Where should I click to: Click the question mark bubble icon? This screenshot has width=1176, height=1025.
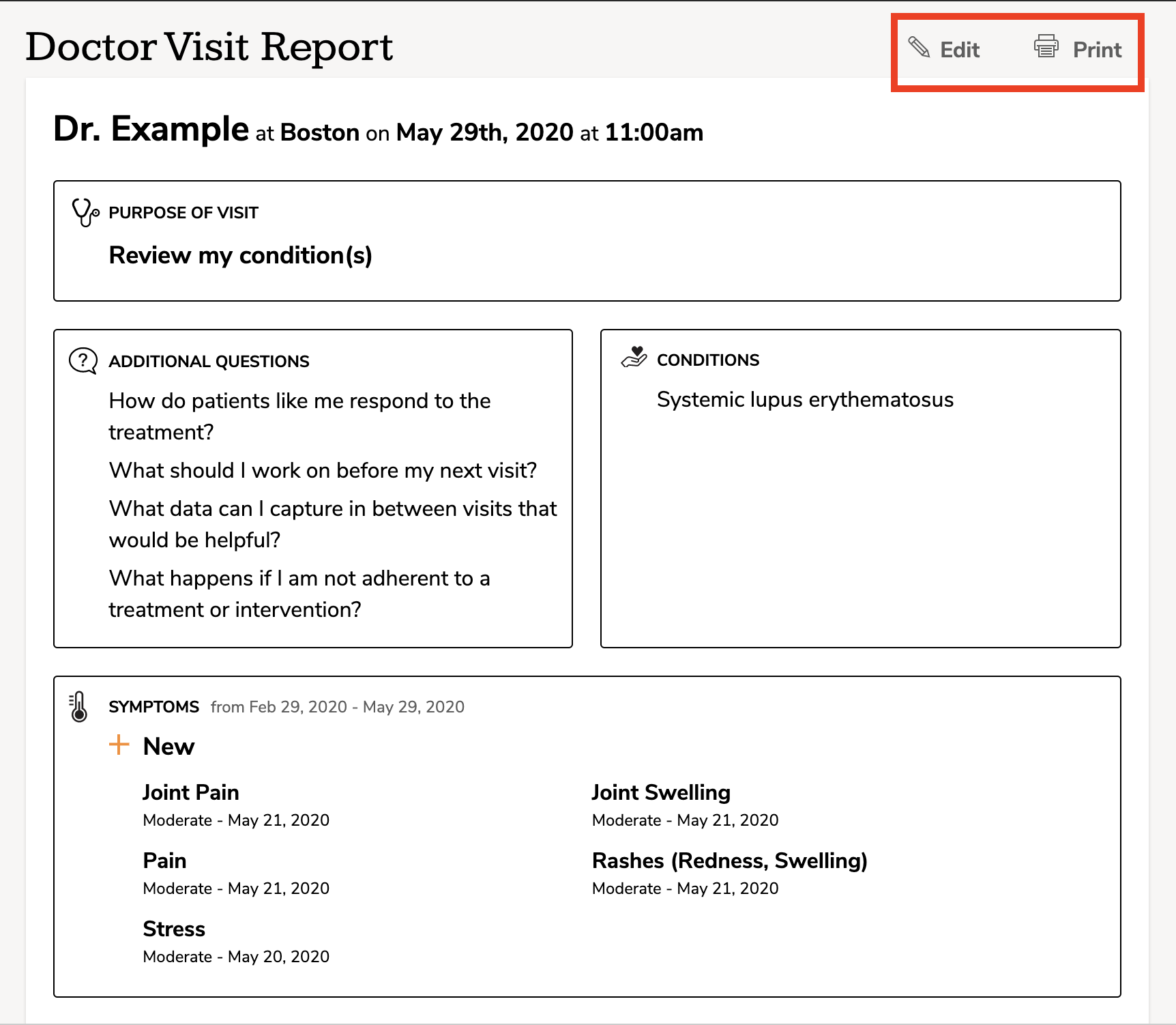pyautogui.click(x=83, y=361)
